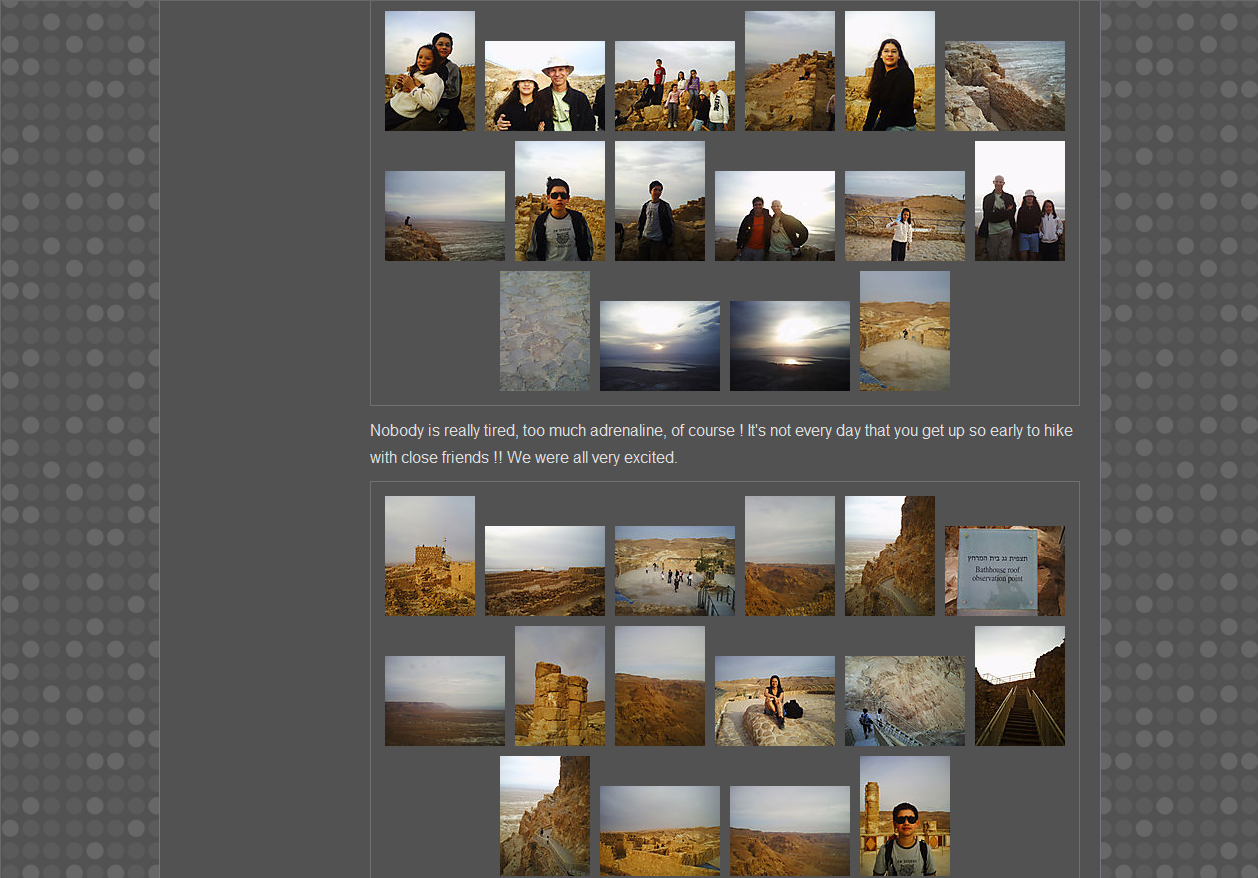Open the sunglasses man beside stone column photo
The width and height of the screenshot is (1258, 878).
coord(904,816)
